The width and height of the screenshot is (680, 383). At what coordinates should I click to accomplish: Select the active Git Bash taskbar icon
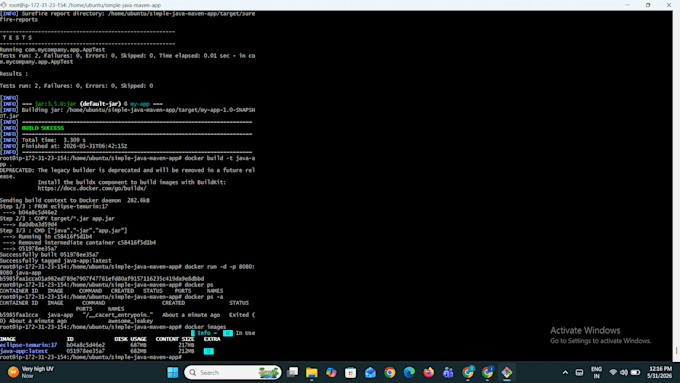[507, 372]
